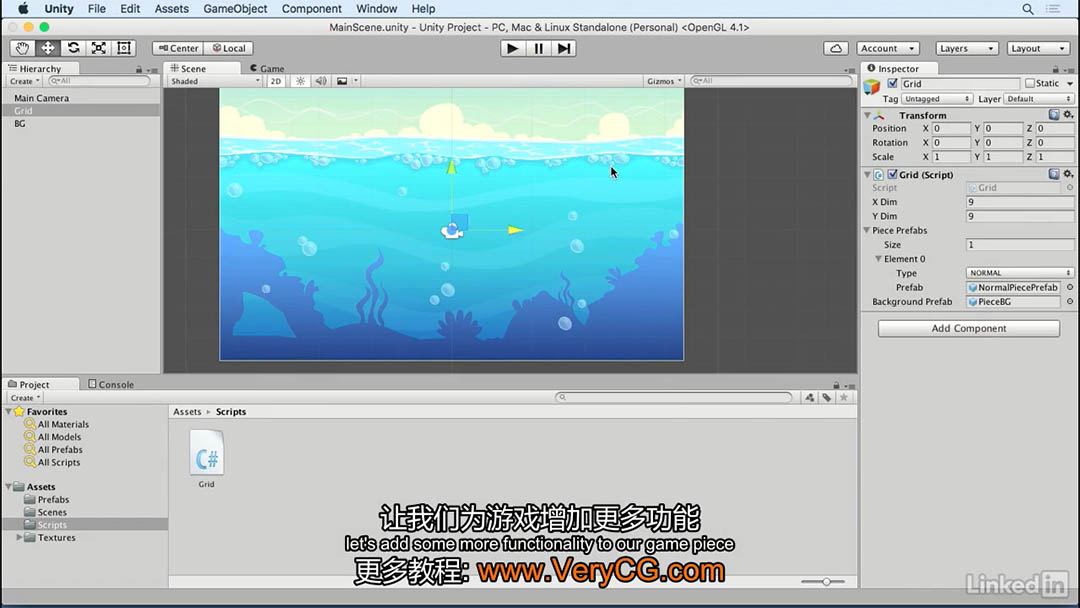1080x608 pixels.
Task: Open Transform component gear menu
Action: click(x=1068, y=115)
